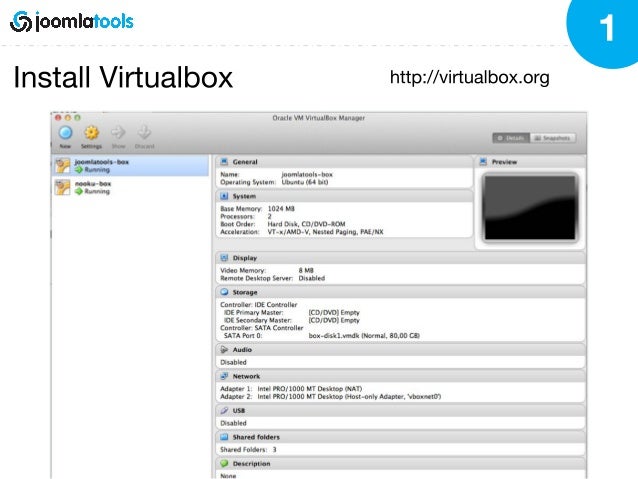Click the running arrow under nooku-box
Image resolution: width=638 pixels, height=479 pixels.
coord(79,191)
